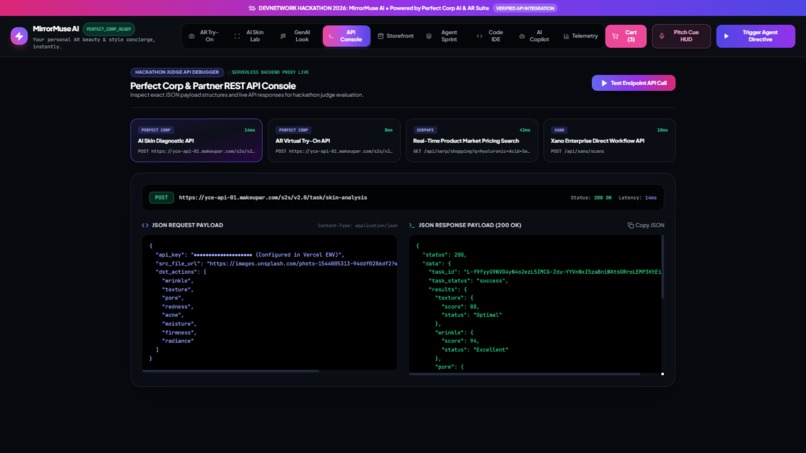The image size is (806, 453).
Task: Click the Pitch Cue HUD button
Action: (x=681, y=36)
